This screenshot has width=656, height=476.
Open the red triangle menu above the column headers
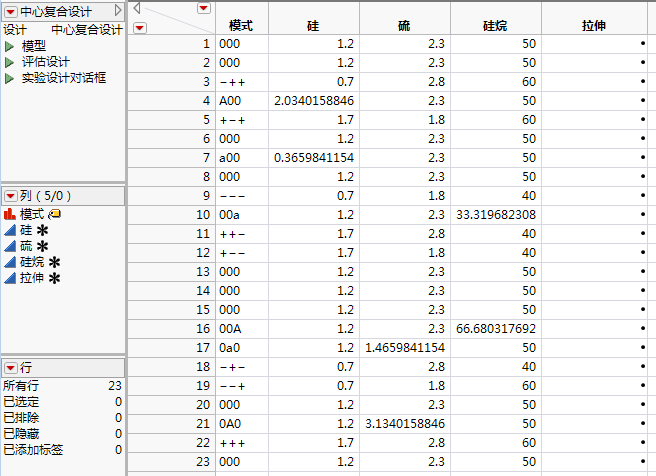coord(204,8)
